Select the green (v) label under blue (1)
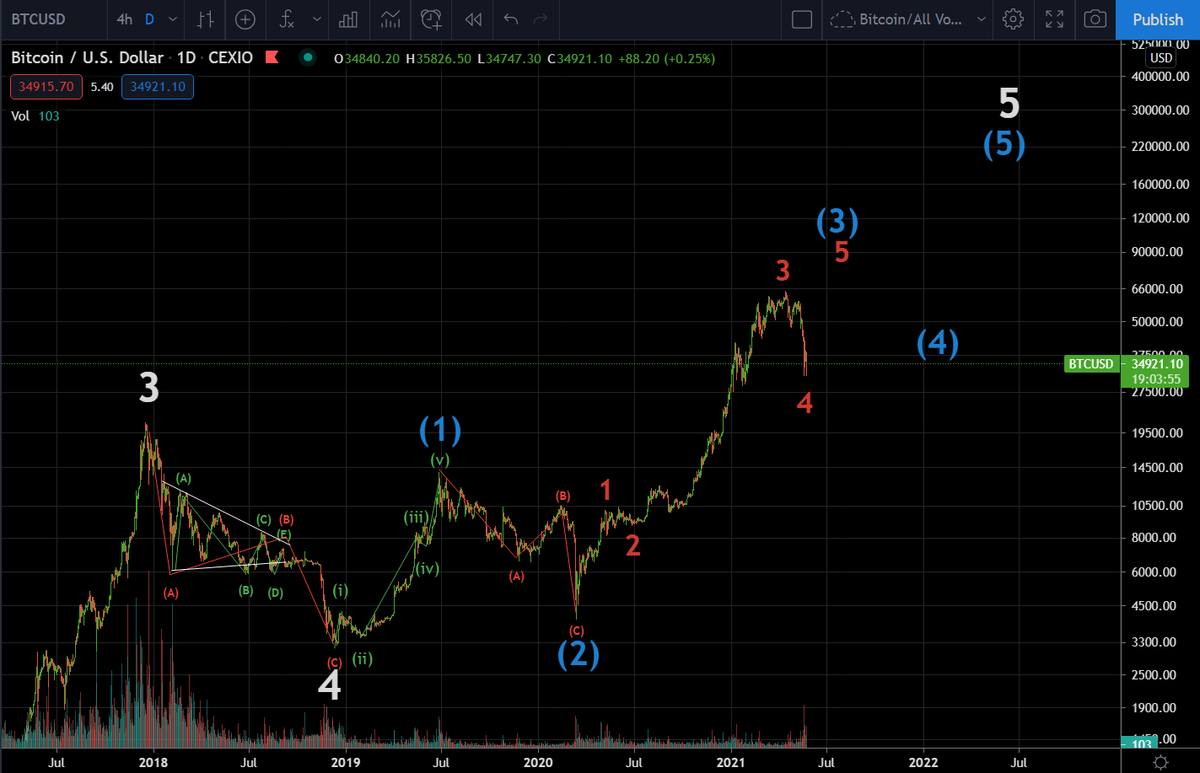Viewport: 1200px width, 773px height. [x=440, y=460]
